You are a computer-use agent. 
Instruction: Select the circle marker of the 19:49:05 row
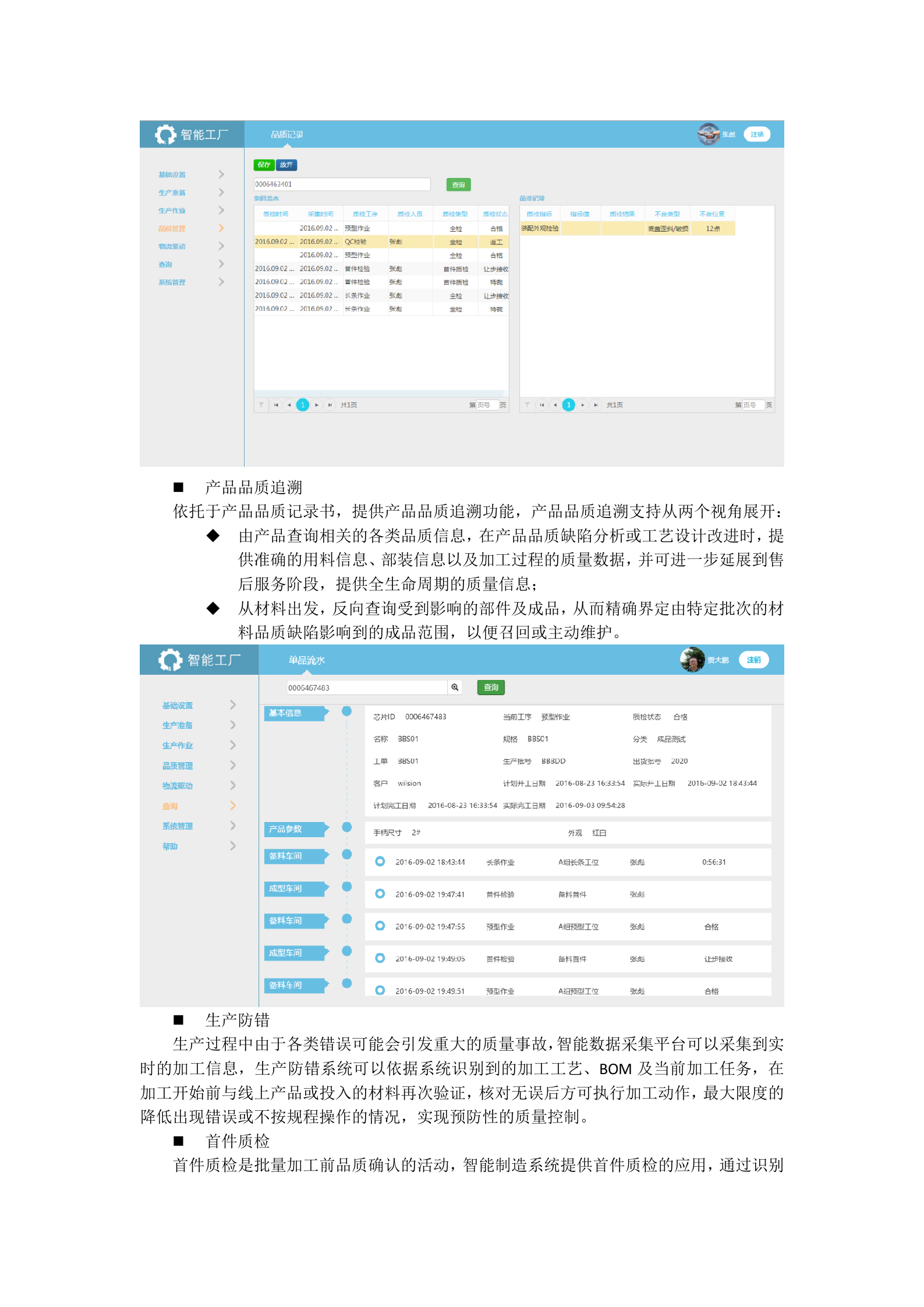tap(380, 958)
